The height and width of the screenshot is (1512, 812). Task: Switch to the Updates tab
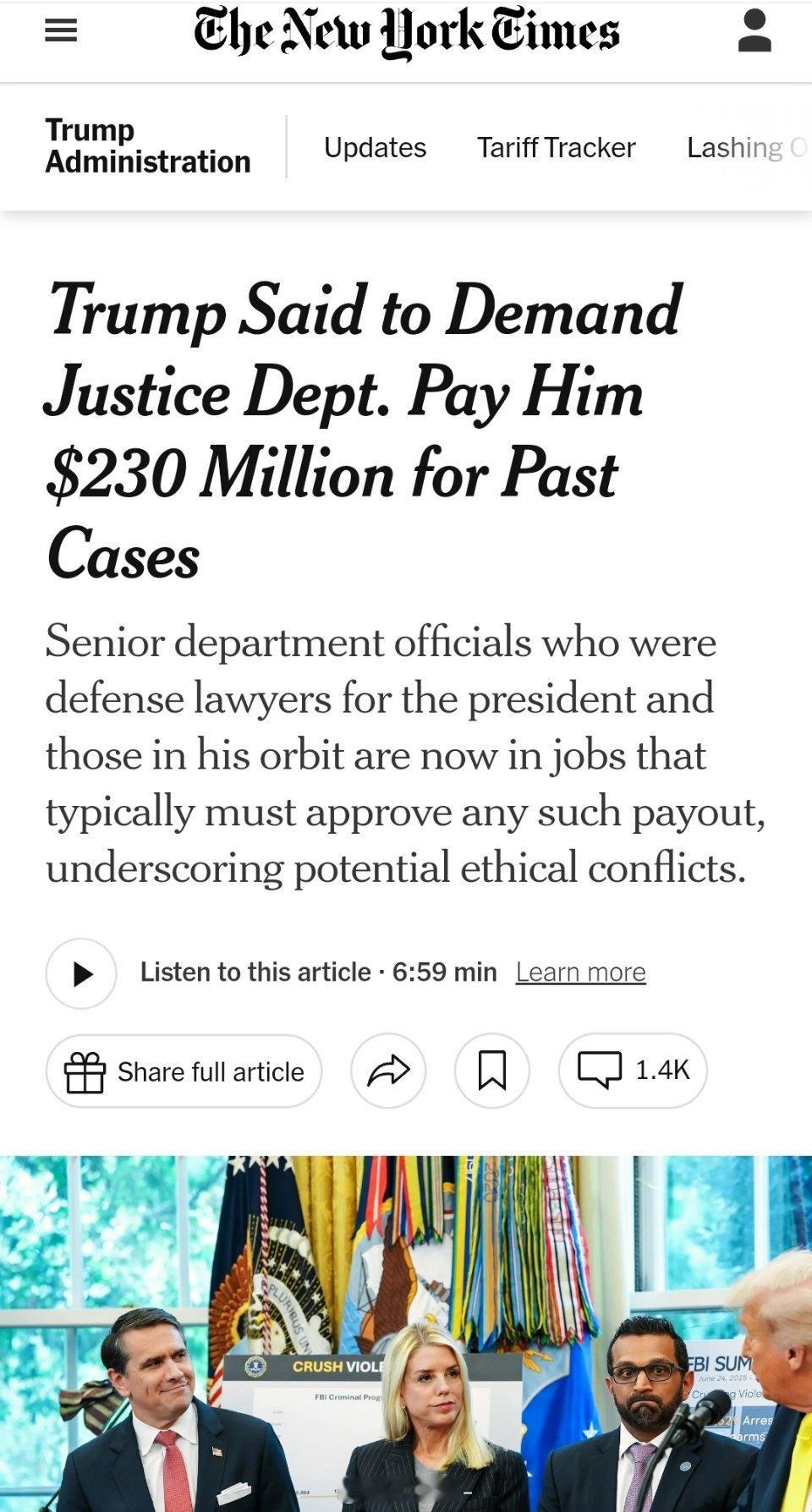(375, 147)
